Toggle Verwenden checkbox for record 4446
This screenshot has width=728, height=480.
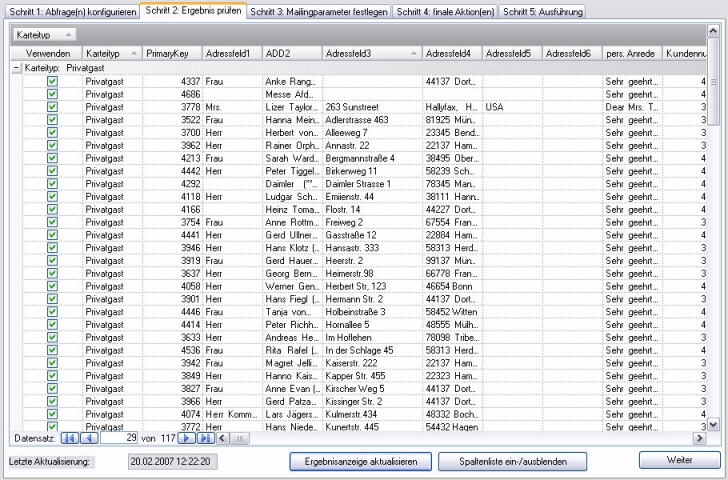(52, 312)
